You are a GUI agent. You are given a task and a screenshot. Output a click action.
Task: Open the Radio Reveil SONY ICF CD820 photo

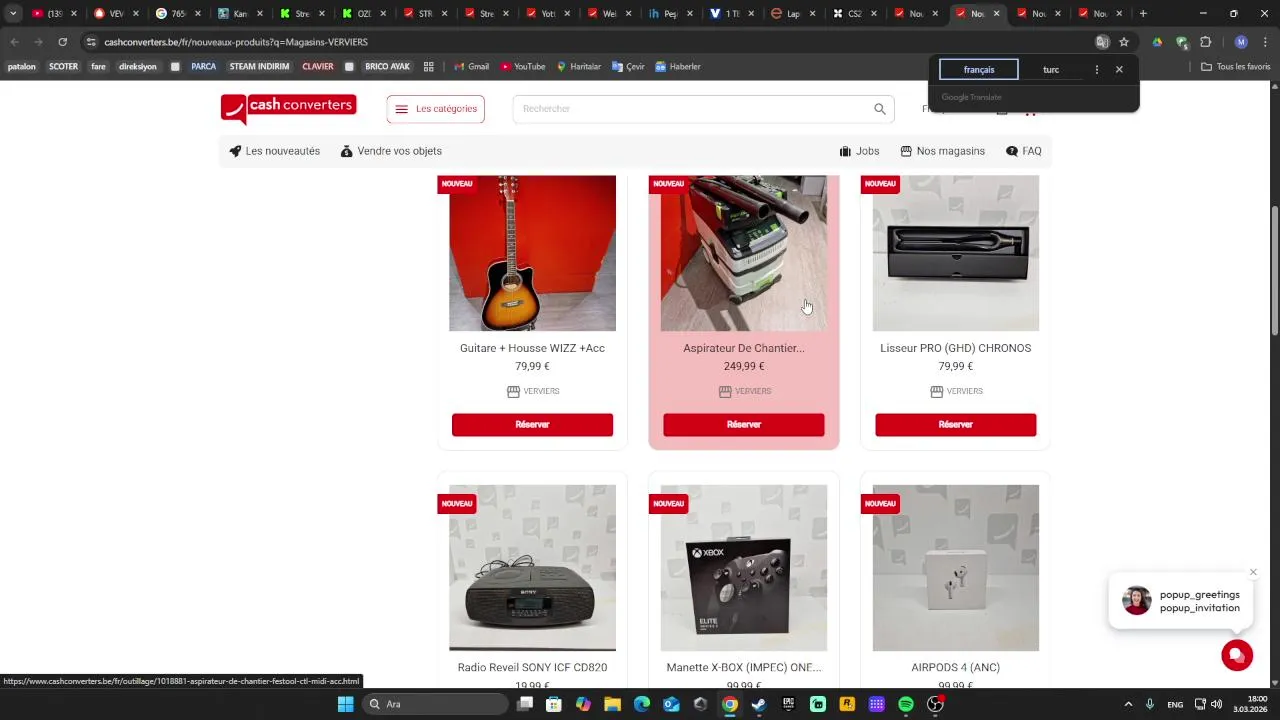(x=532, y=568)
